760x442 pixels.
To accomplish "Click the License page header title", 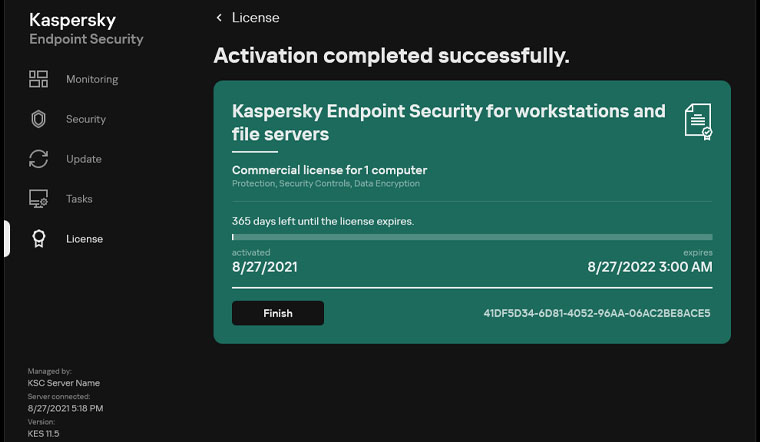I will point(255,17).
